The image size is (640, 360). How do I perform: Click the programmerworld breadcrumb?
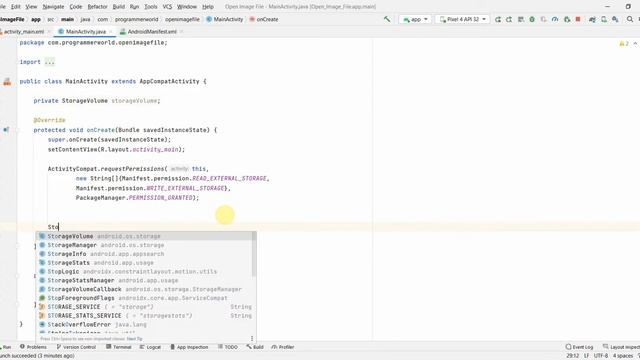[136, 19]
